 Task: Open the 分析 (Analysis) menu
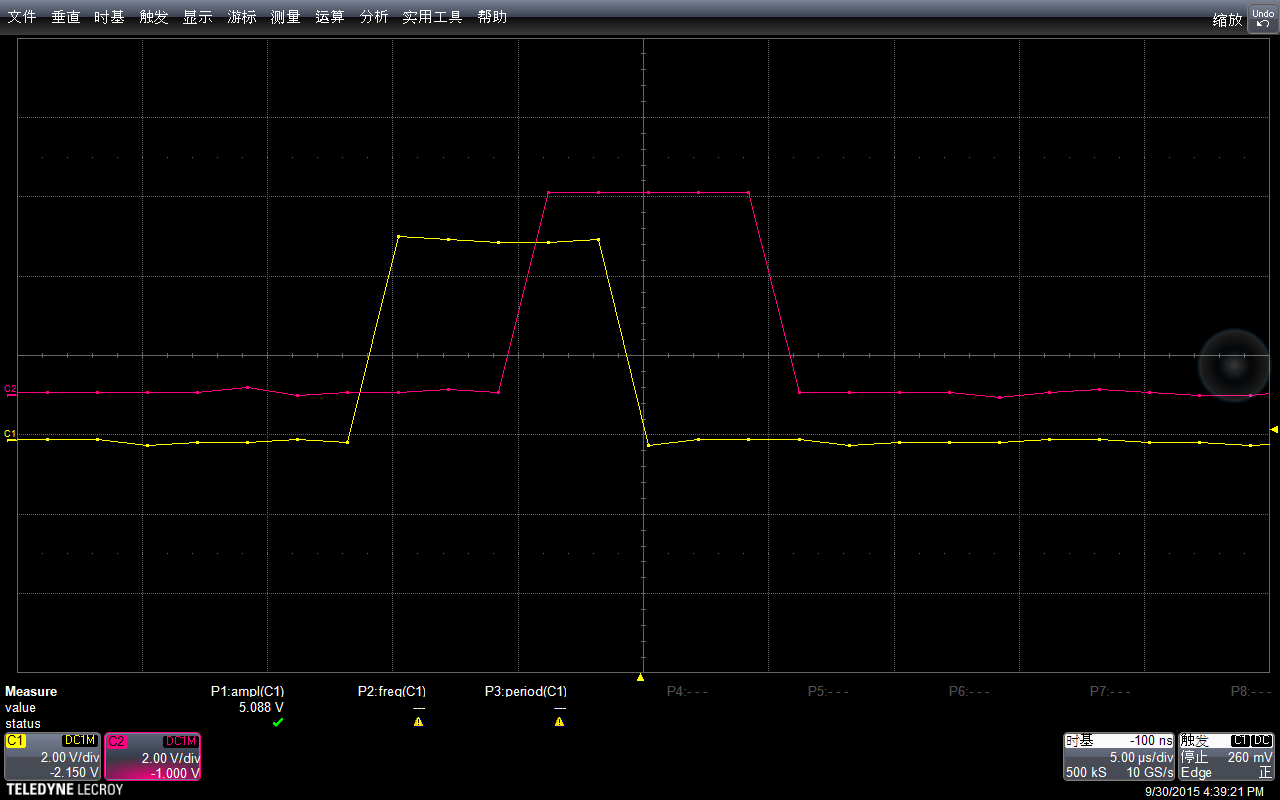point(374,17)
